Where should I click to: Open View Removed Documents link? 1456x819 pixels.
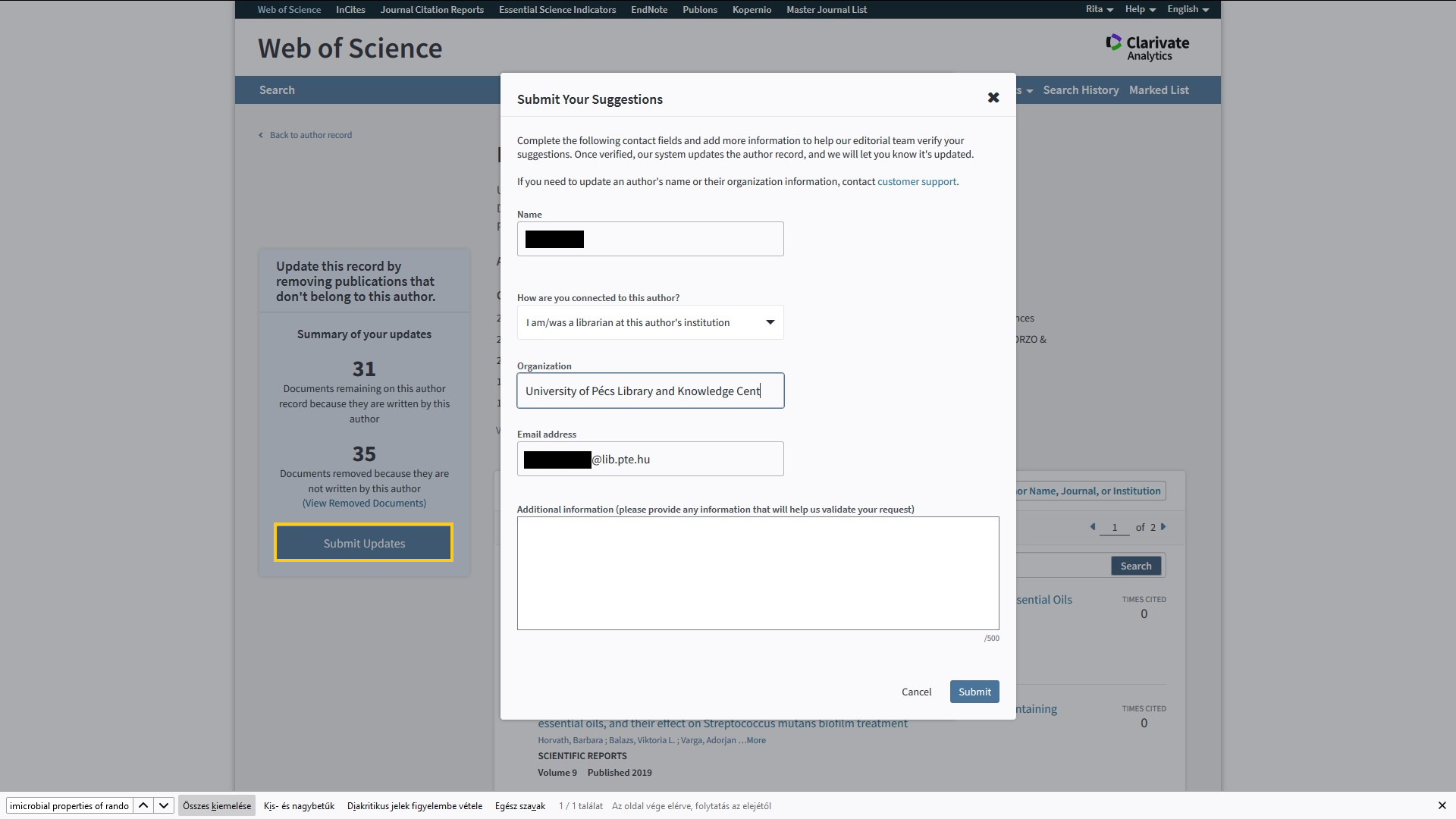tap(364, 503)
